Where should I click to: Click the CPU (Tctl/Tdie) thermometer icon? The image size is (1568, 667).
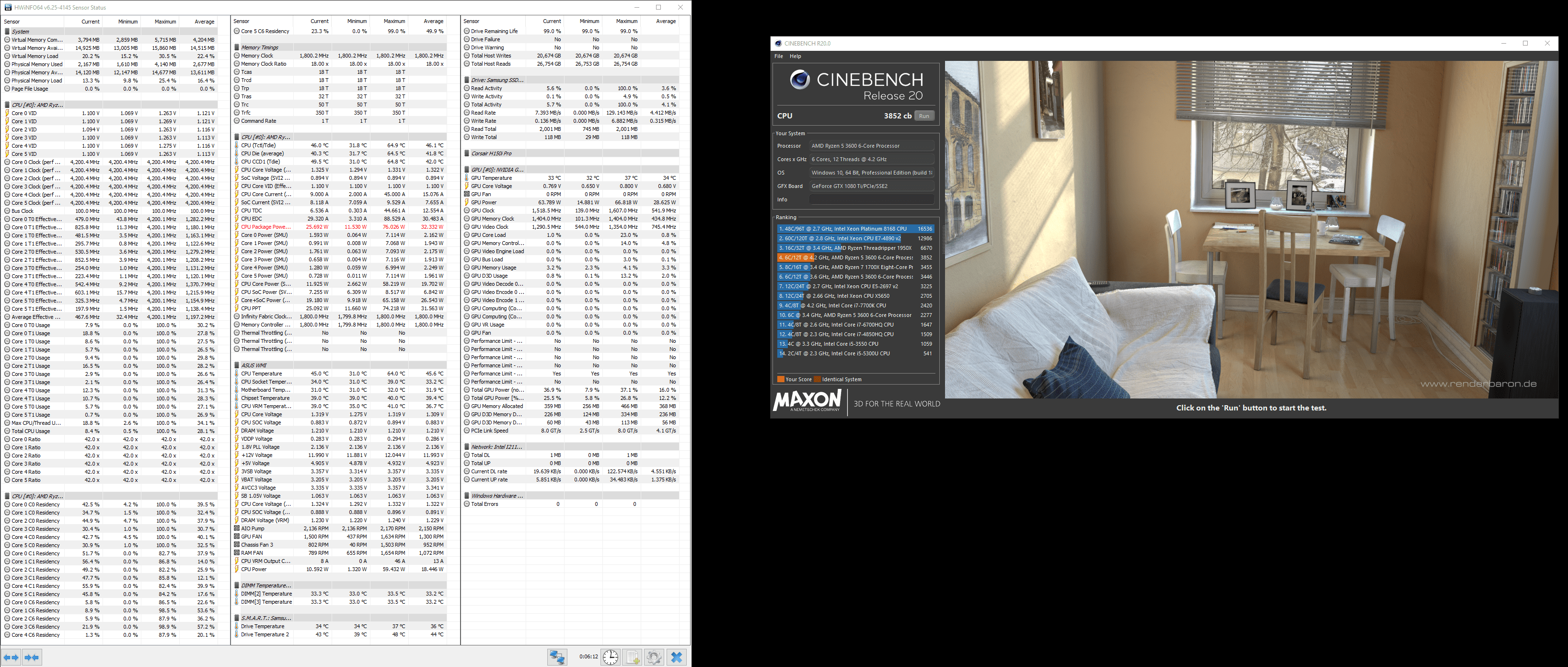(237, 145)
